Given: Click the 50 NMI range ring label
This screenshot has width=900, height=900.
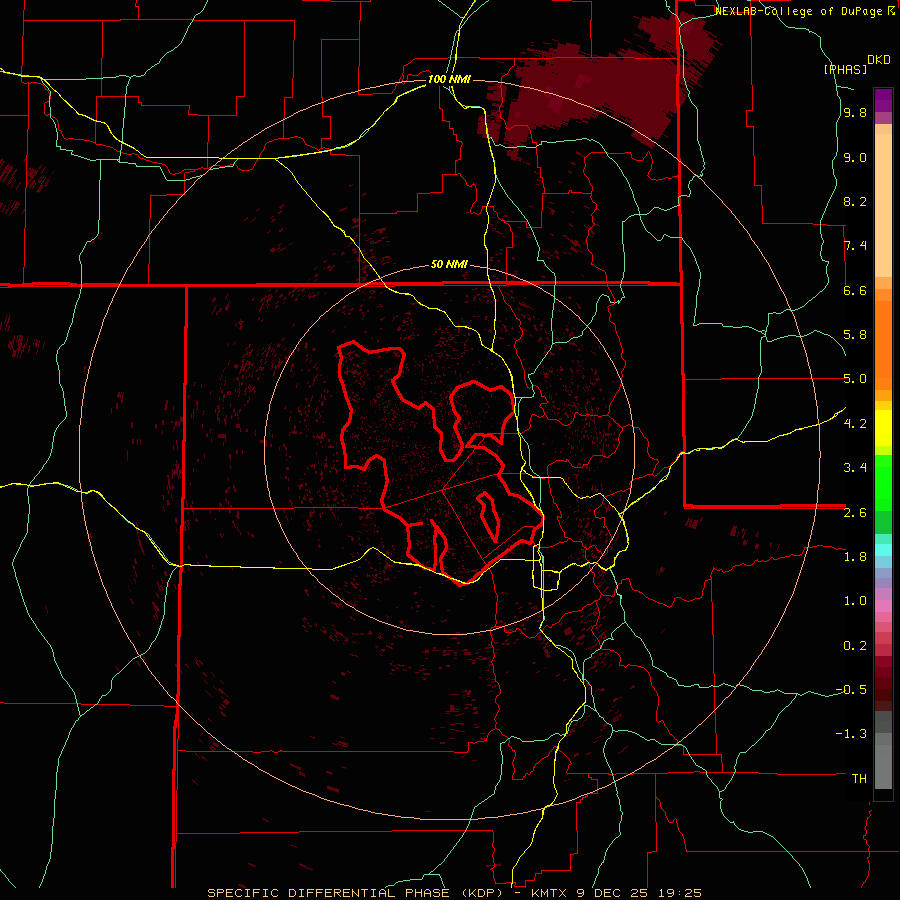Looking at the screenshot, I should pyautogui.click(x=449, y=264).
